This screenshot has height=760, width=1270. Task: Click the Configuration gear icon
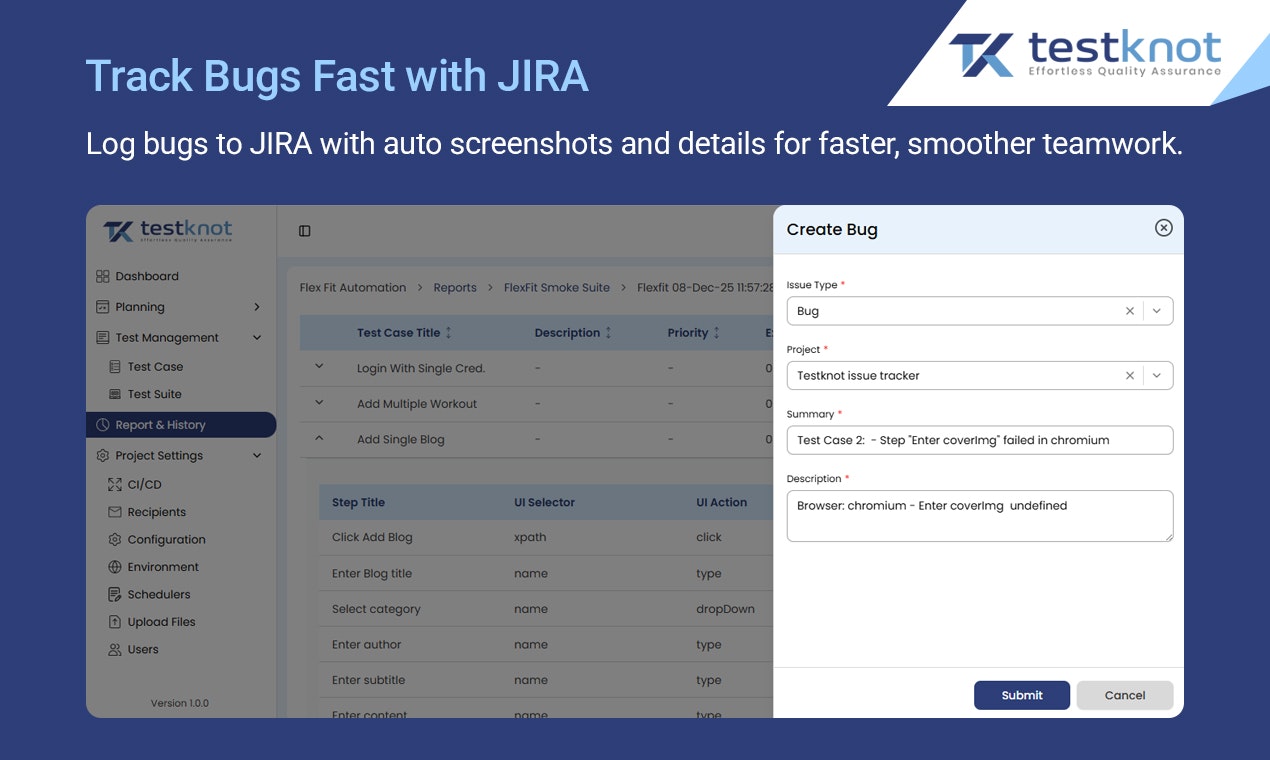click(115, 539)
